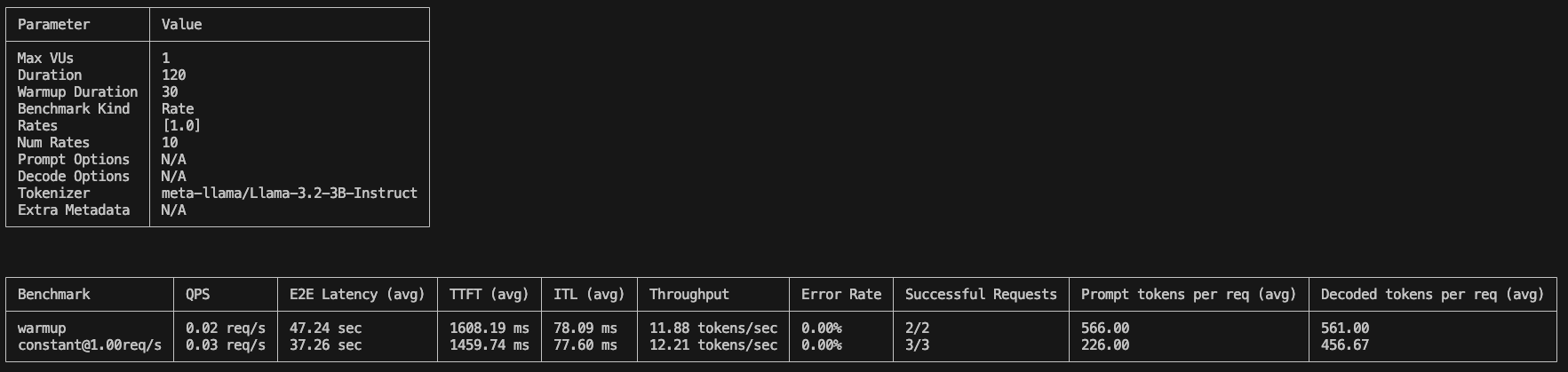Click the Parameter column header

(53, 25)
